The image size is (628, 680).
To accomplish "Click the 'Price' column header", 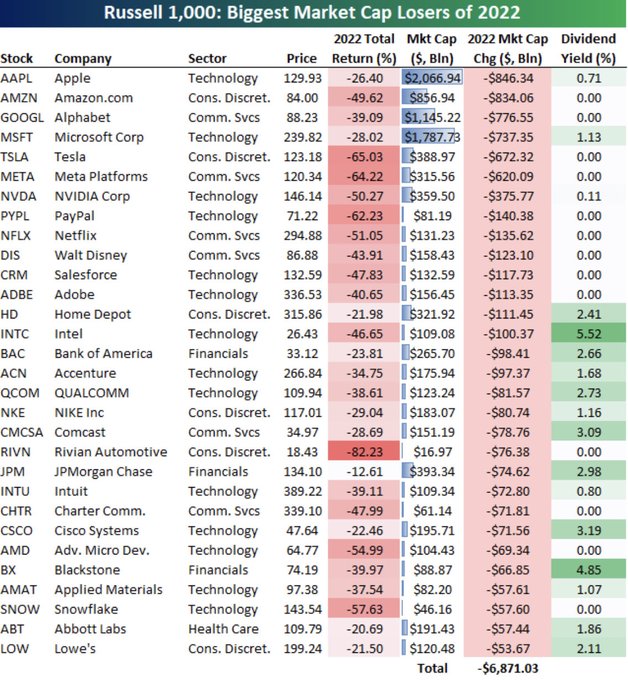I will click(x=301, y=58).
